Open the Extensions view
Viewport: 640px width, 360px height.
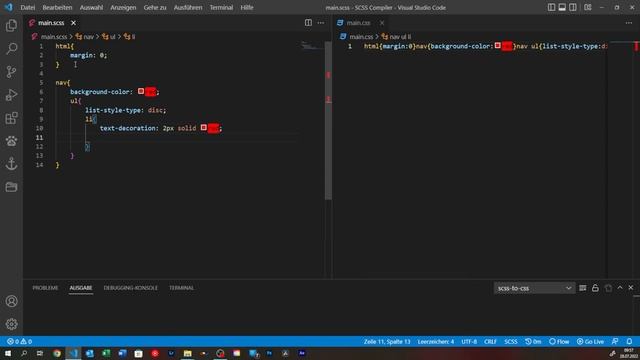click(11, 118)
